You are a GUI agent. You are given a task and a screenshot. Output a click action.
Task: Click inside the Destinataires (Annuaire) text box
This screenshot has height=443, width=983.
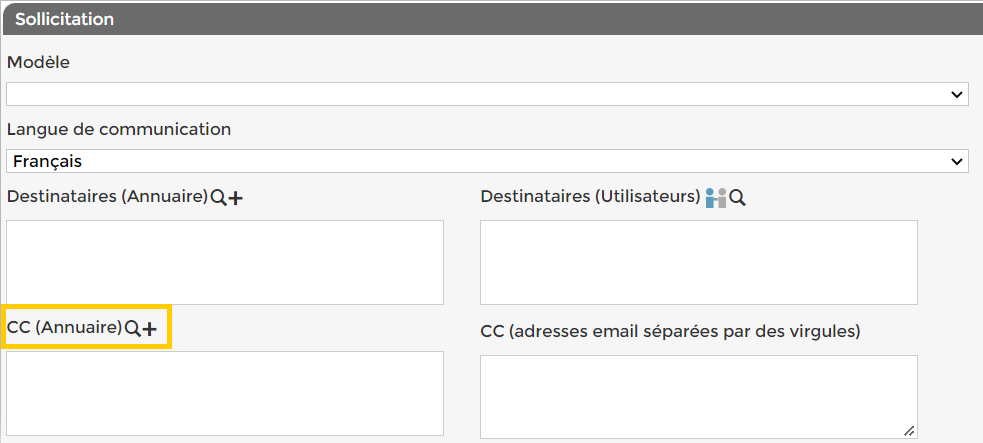click(x=225, y=262)
